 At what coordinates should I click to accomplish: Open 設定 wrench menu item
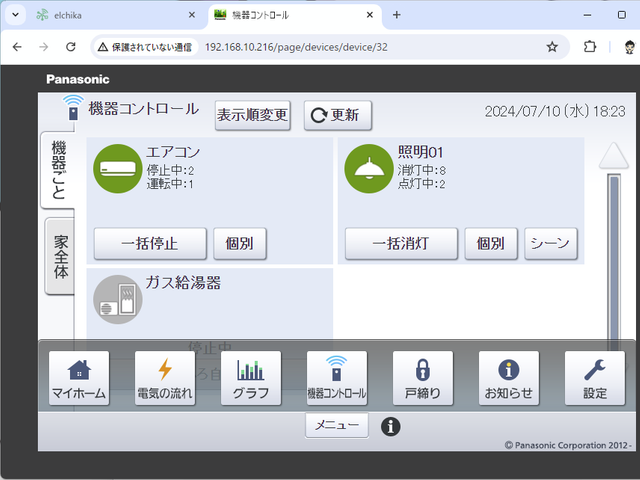coord(595,378)
